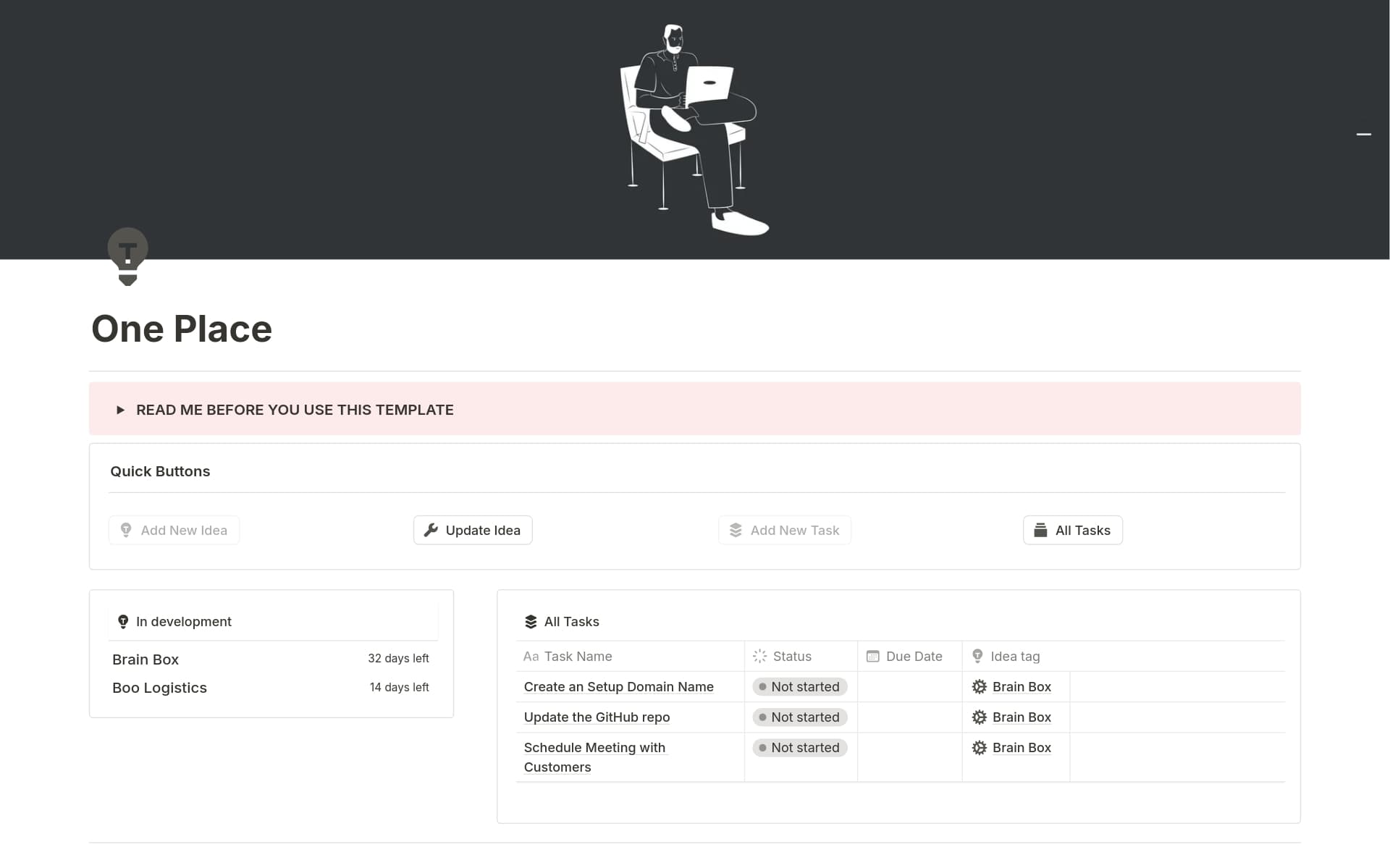
Task: Click the status spinner icon in Status header
Action: [759, 656]
